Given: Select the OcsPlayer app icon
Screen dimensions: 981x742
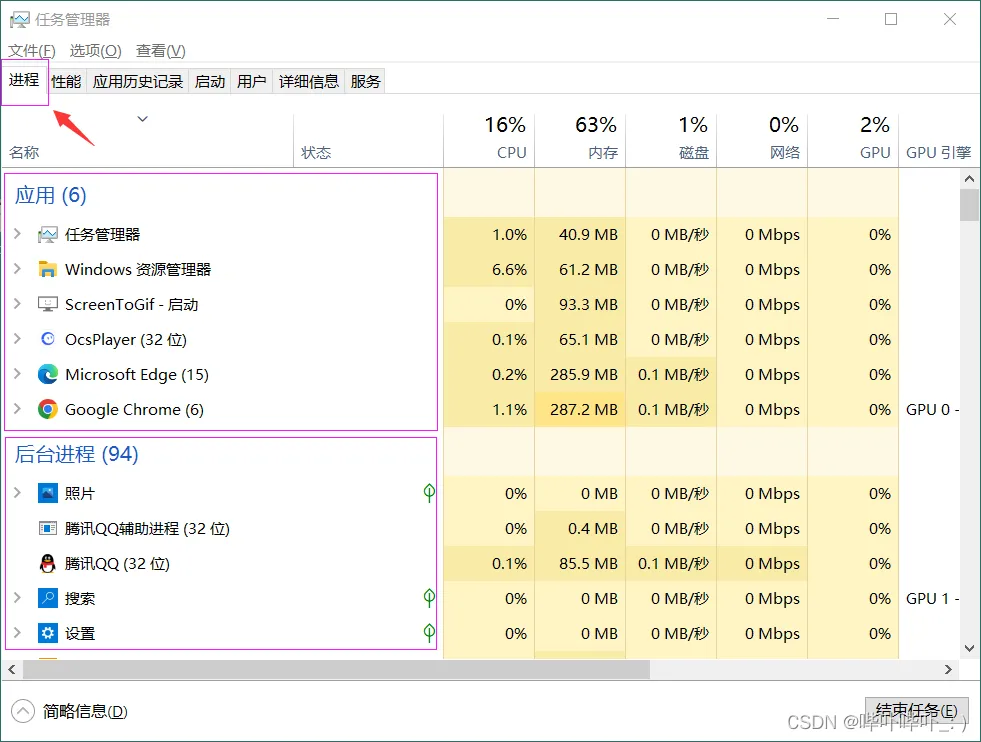Looking at the screenshot, I should tap(48, 339).
